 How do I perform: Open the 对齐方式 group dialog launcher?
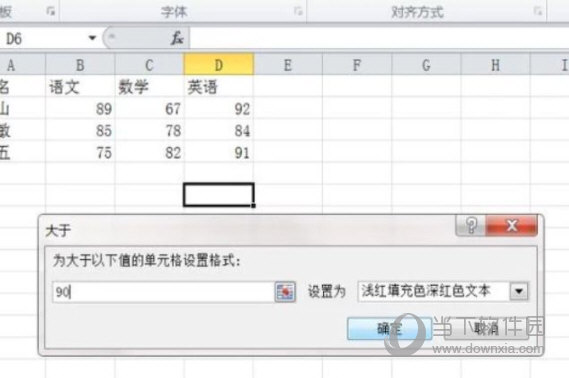click(538, 11)
